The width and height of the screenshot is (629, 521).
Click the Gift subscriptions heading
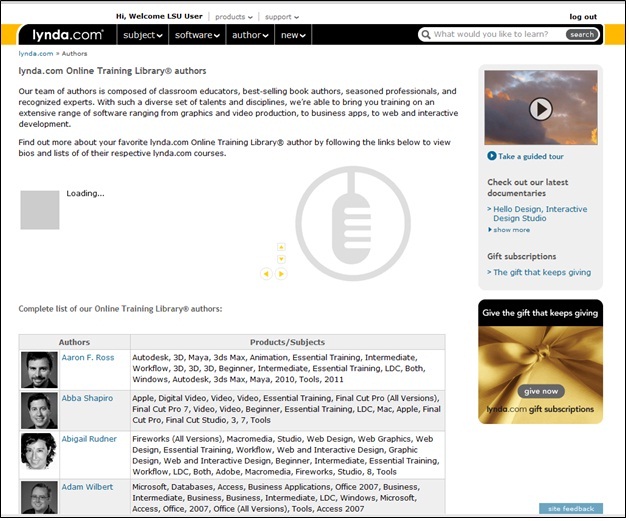click(x=521, y=256)
